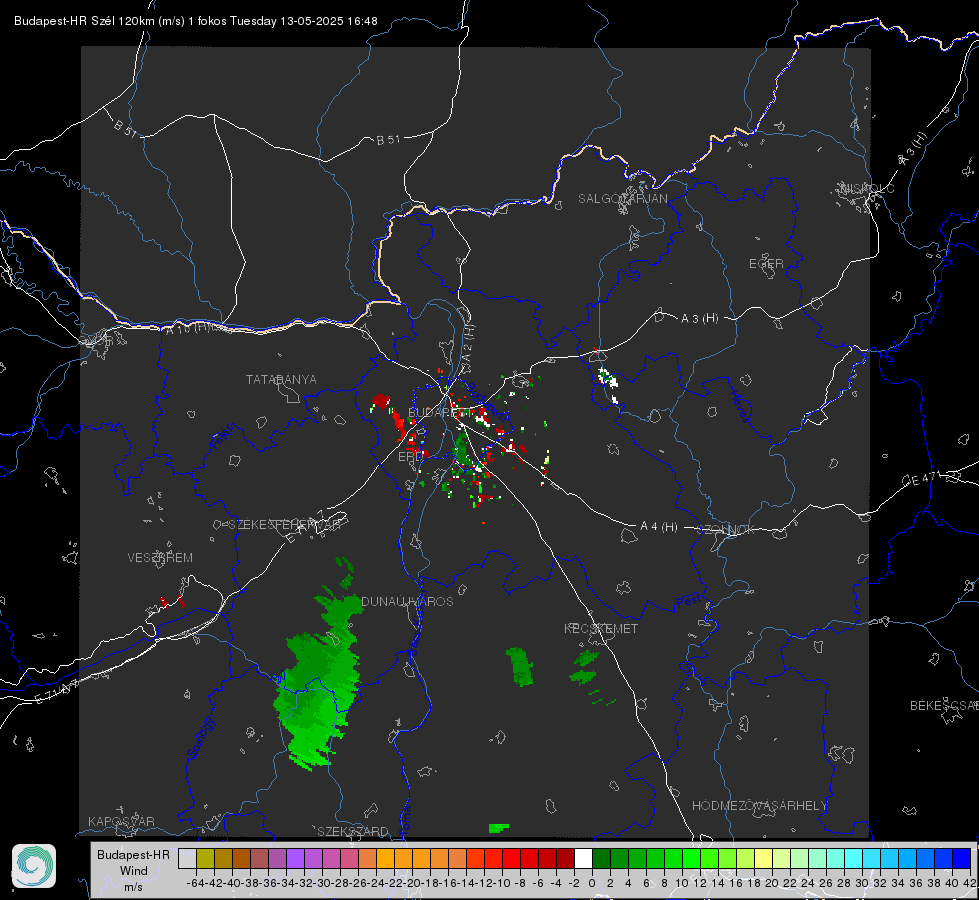Select the KAPOSVÁR city label
Image resolution: width=979 pixels, height=900 pixels.
[121, 821]
